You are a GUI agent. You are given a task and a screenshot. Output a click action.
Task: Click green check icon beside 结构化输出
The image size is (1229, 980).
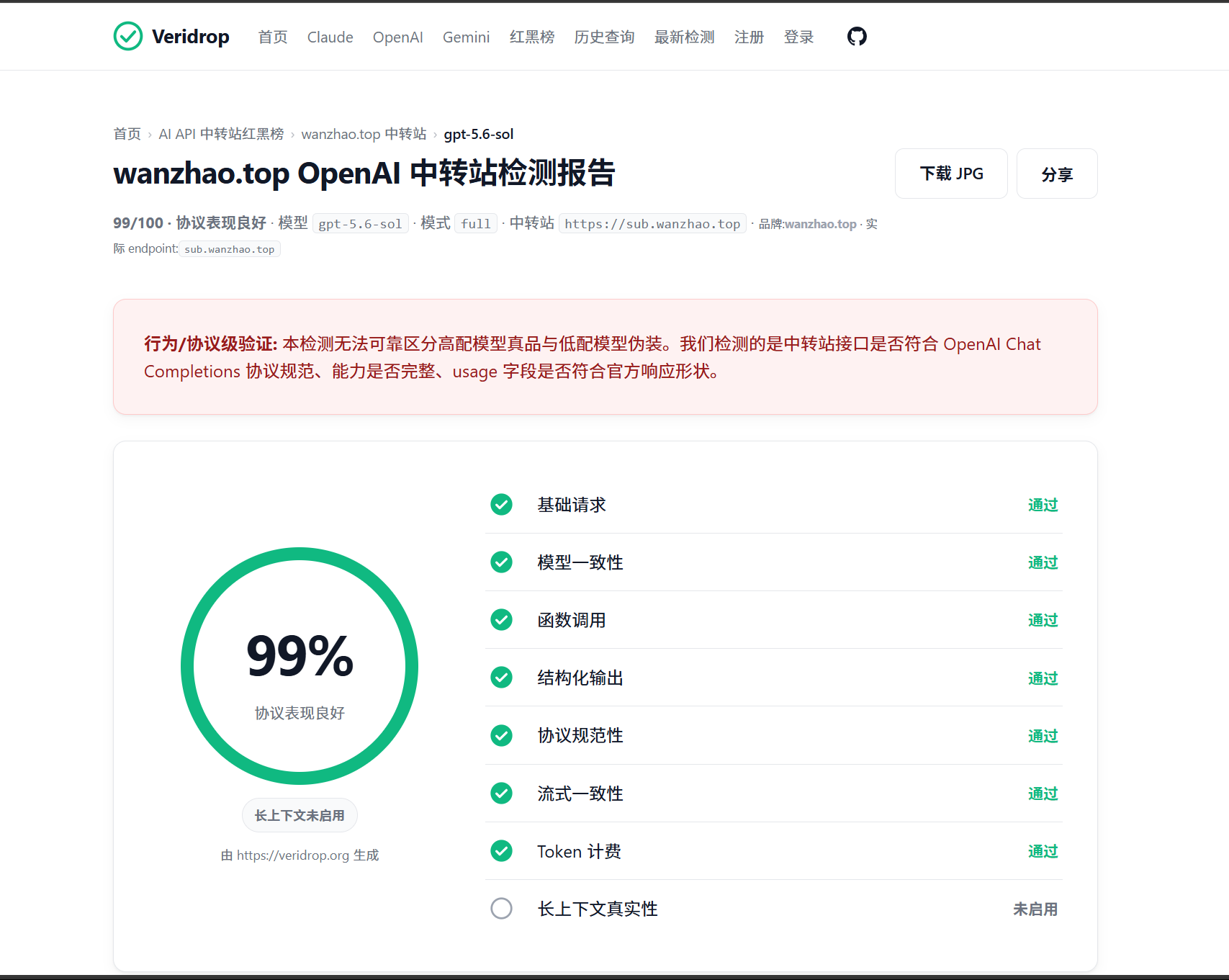[501, 678]
